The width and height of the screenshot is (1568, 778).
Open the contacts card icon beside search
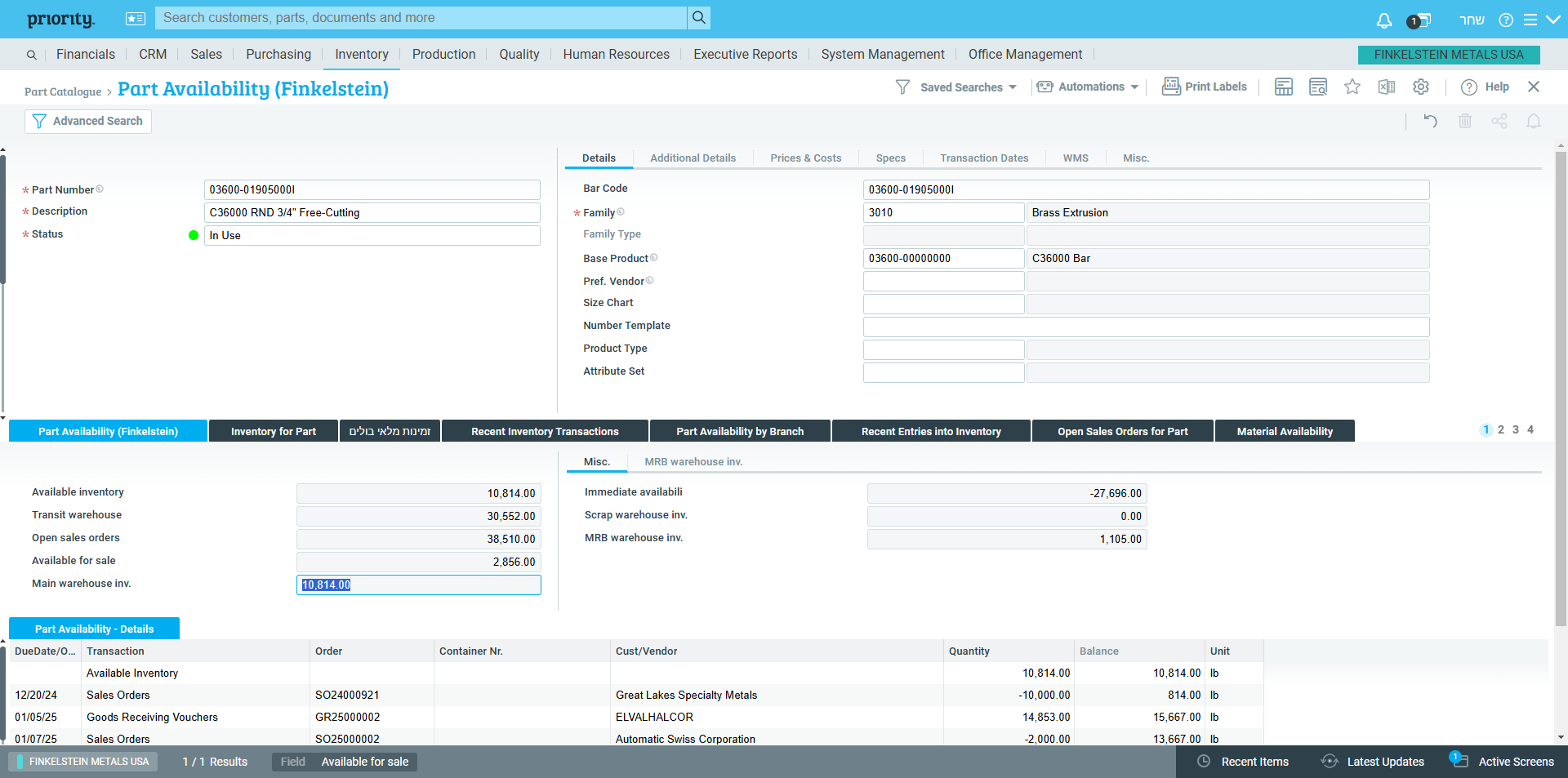(x=136, y=18)
